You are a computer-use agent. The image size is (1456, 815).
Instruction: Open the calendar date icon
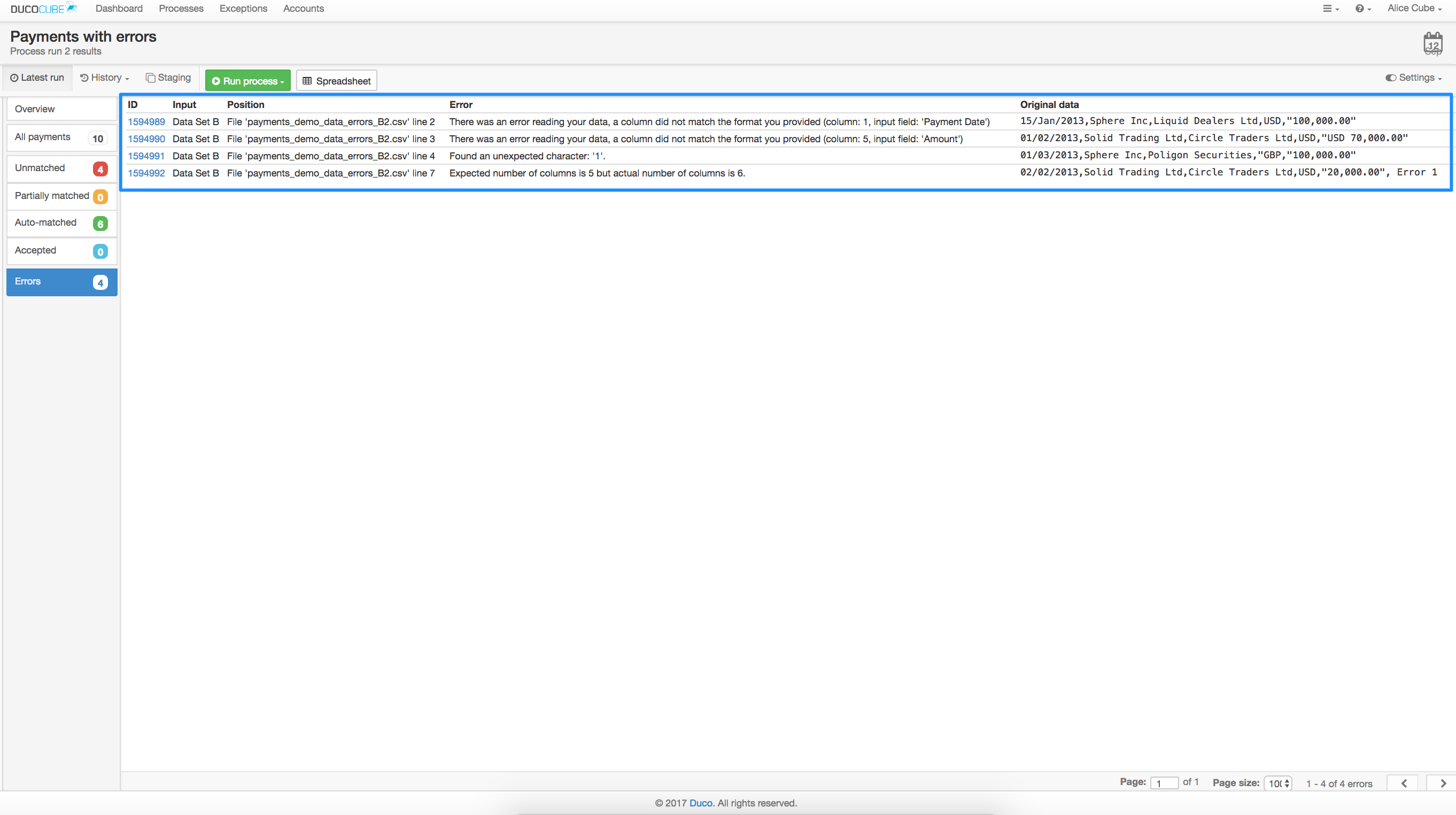[x=1432, y=43]
